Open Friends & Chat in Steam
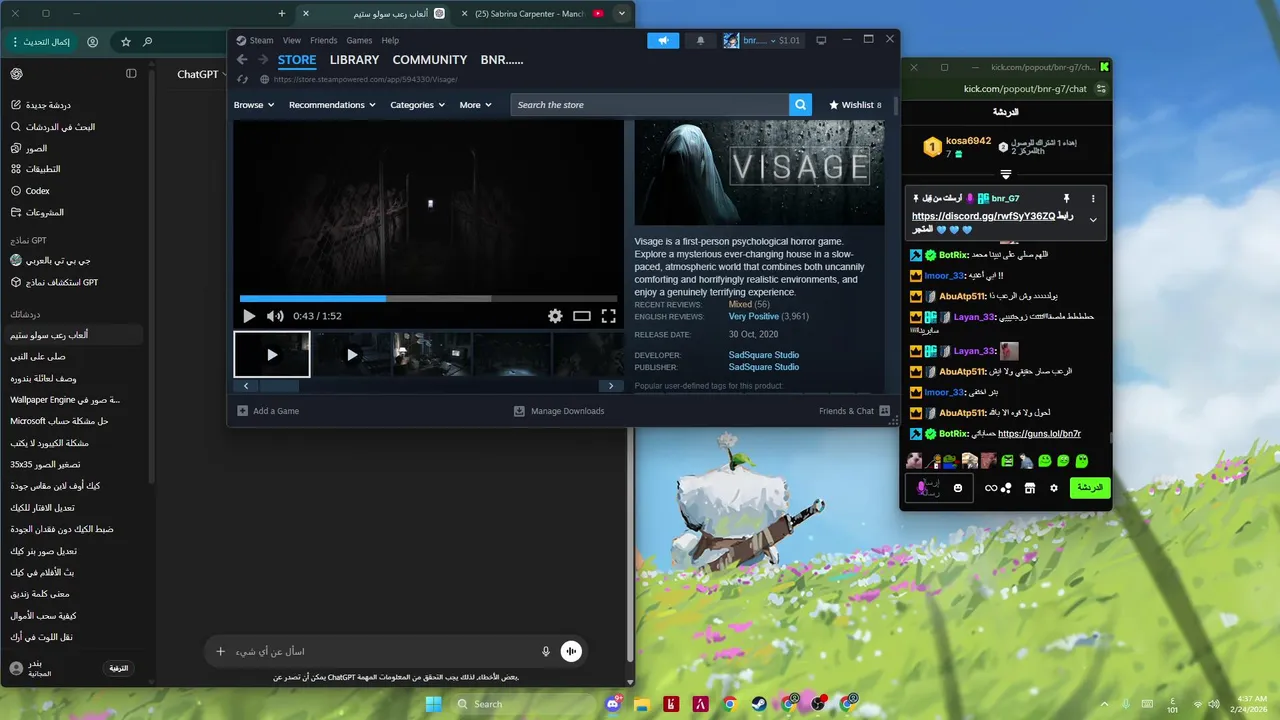The width and height of the screenshot is (1280, 720). 854,411
